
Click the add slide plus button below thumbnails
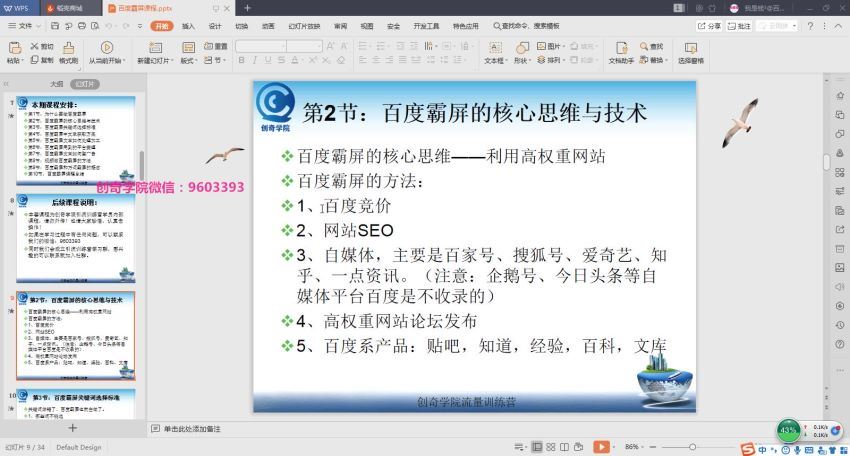point(73,428)
